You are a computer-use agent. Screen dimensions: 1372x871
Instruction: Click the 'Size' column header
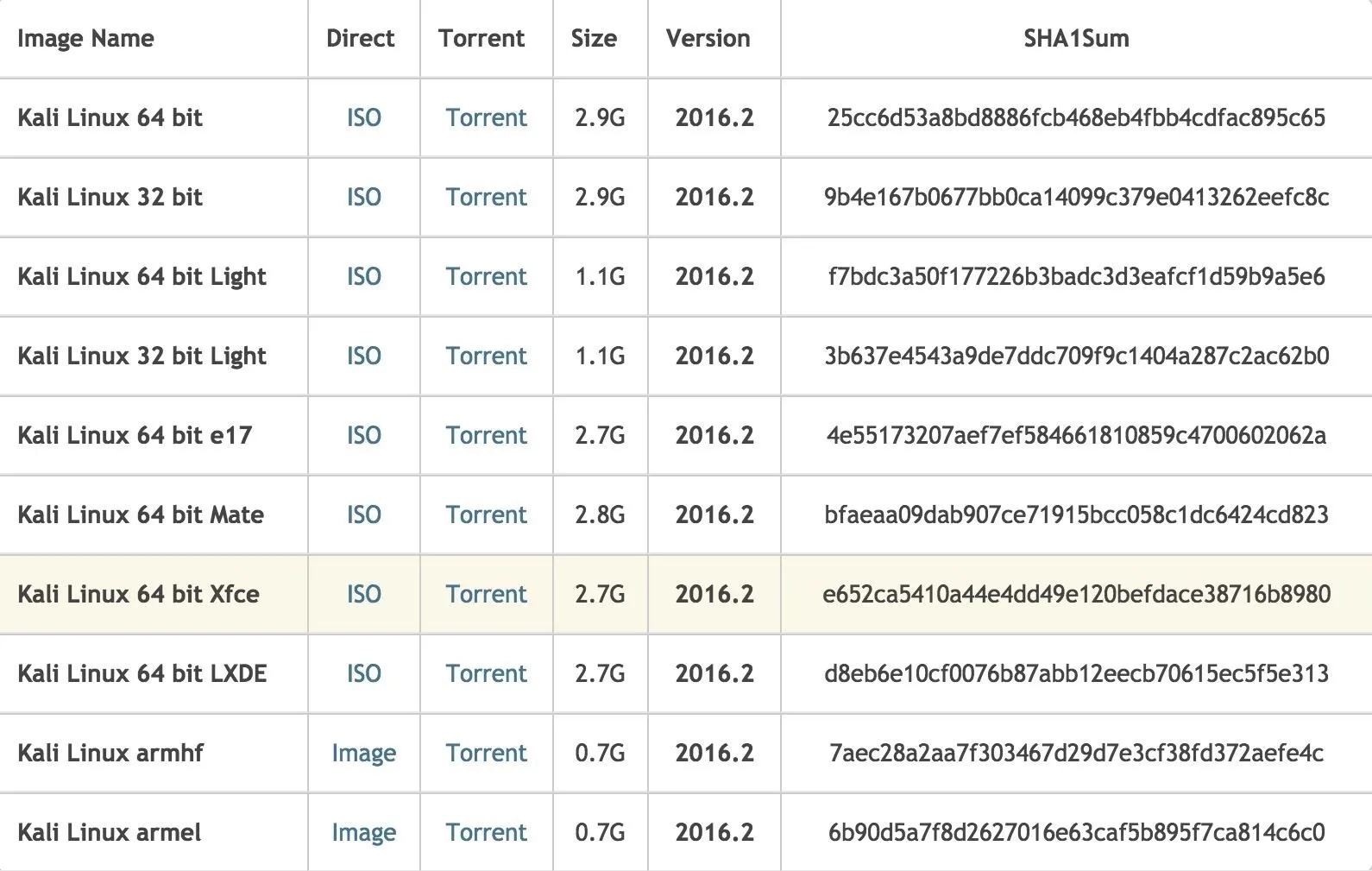point(594,38)
